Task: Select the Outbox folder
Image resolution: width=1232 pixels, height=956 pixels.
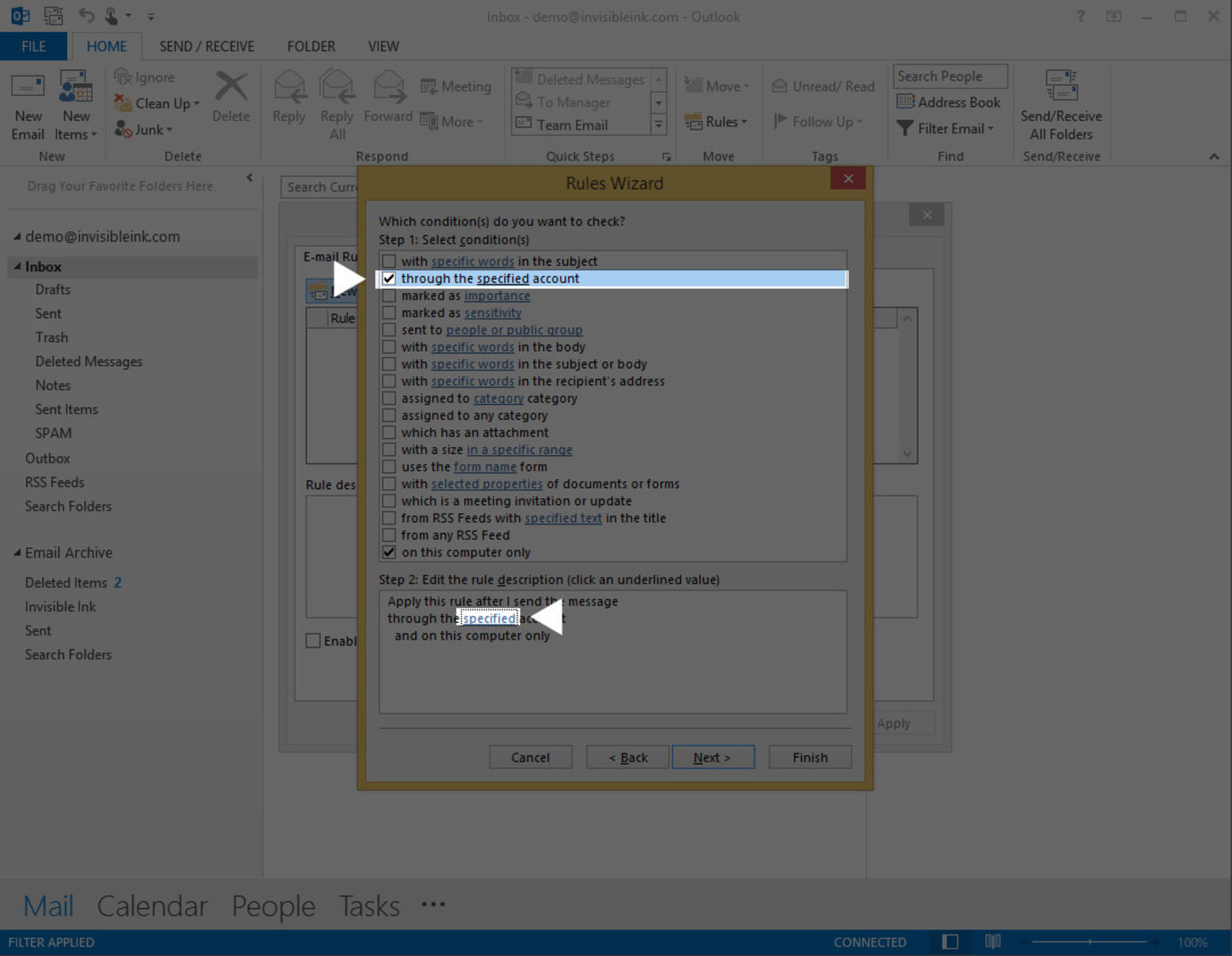Action: (48, 458)
